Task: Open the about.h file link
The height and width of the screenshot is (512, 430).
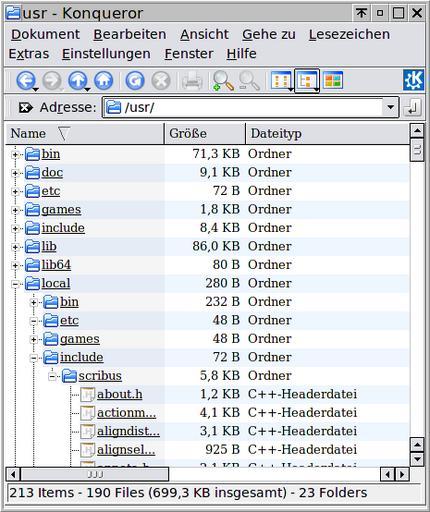Action: pos(120,394)
